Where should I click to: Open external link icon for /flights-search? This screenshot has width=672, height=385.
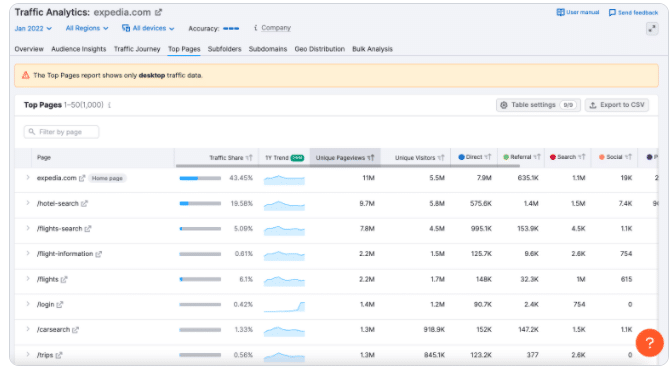point(88,229)
